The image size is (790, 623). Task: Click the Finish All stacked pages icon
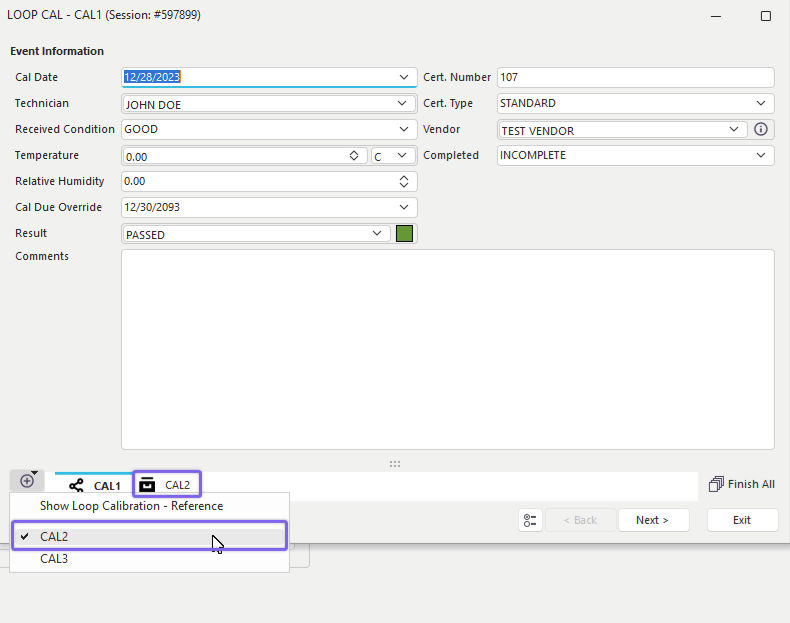[x=715, y=484]
